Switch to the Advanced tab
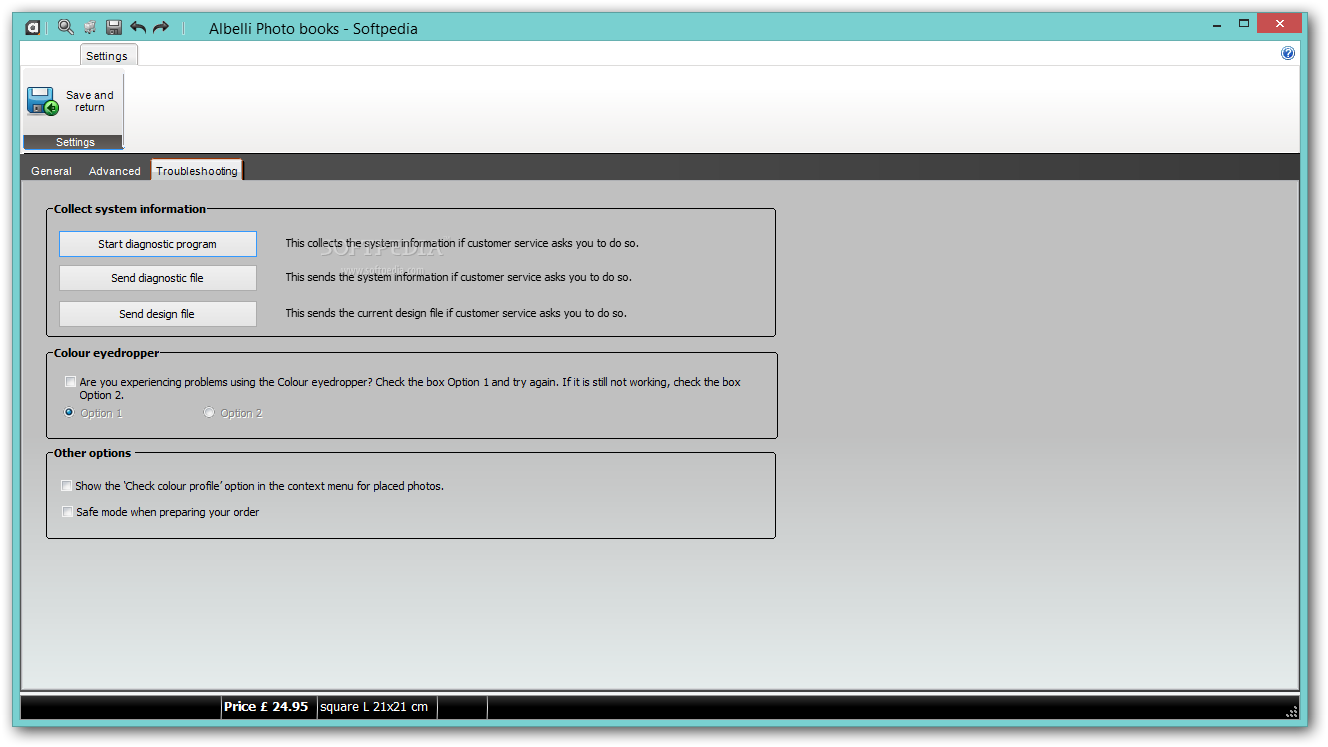 click(115, 171)
